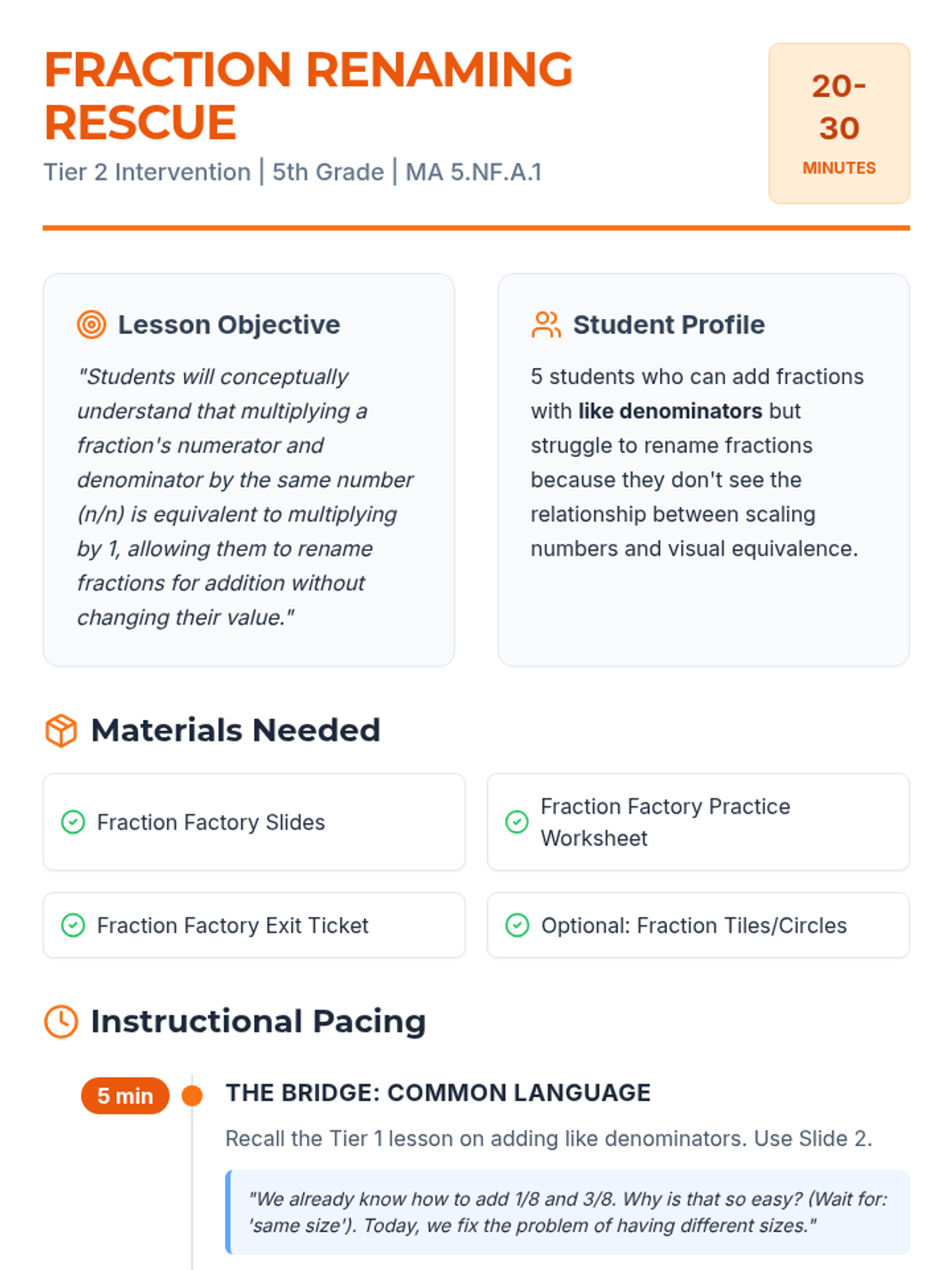Click the Lesson Objective card text
952x1270 pixels.
[x=244, y=497]
